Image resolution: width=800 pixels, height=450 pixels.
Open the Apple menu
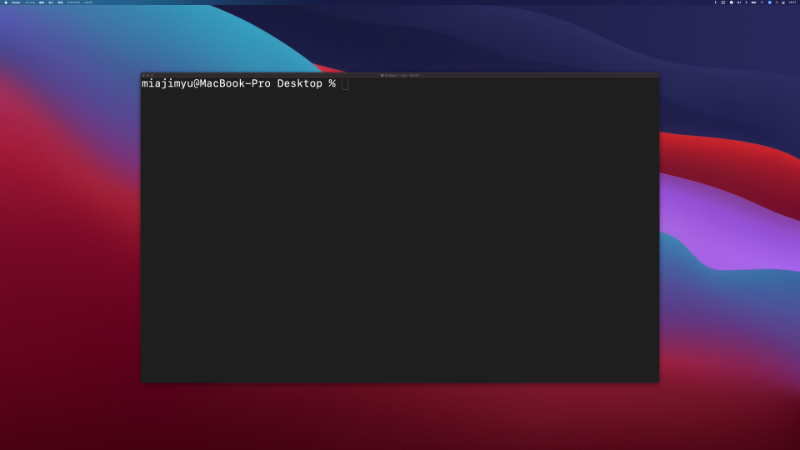tap(4, 3)
